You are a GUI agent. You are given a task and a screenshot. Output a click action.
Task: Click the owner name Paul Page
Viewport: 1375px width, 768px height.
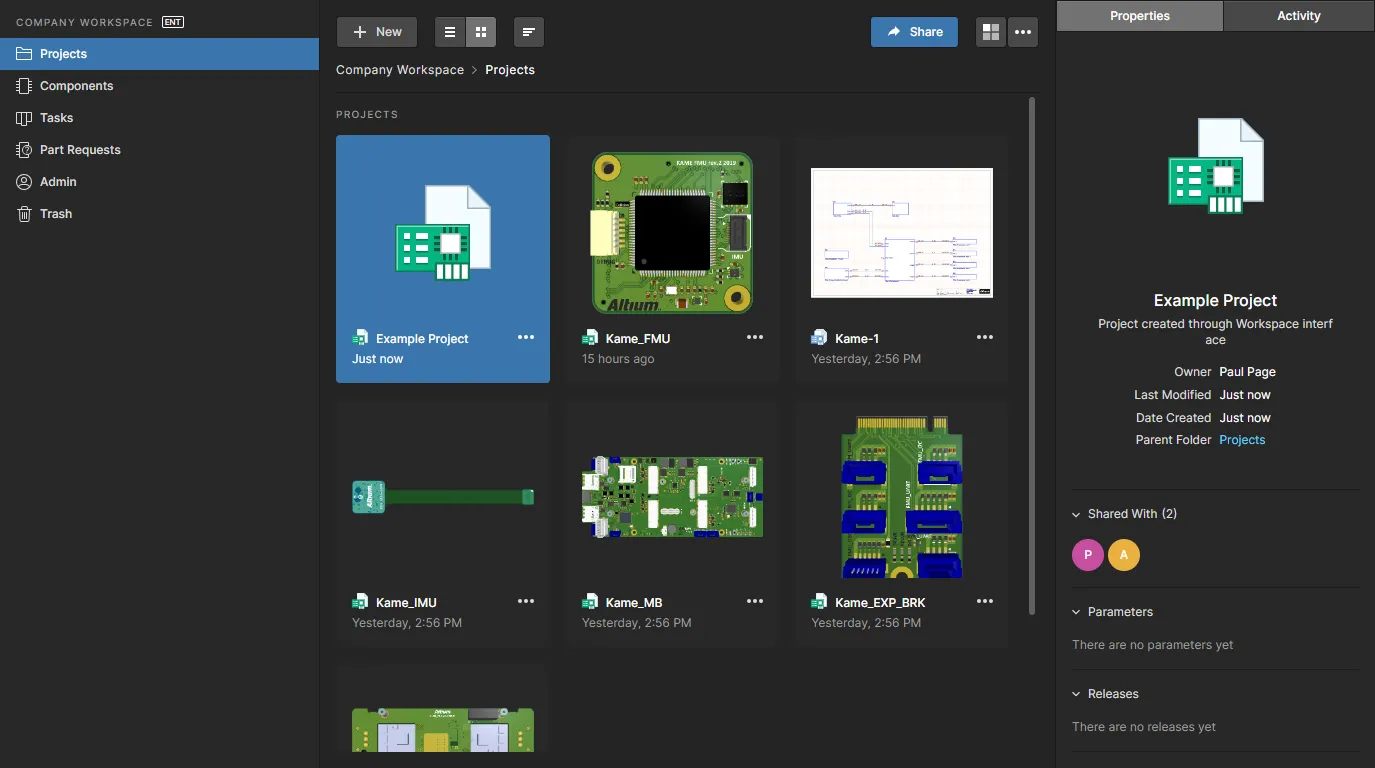(x=1247, y=372)
